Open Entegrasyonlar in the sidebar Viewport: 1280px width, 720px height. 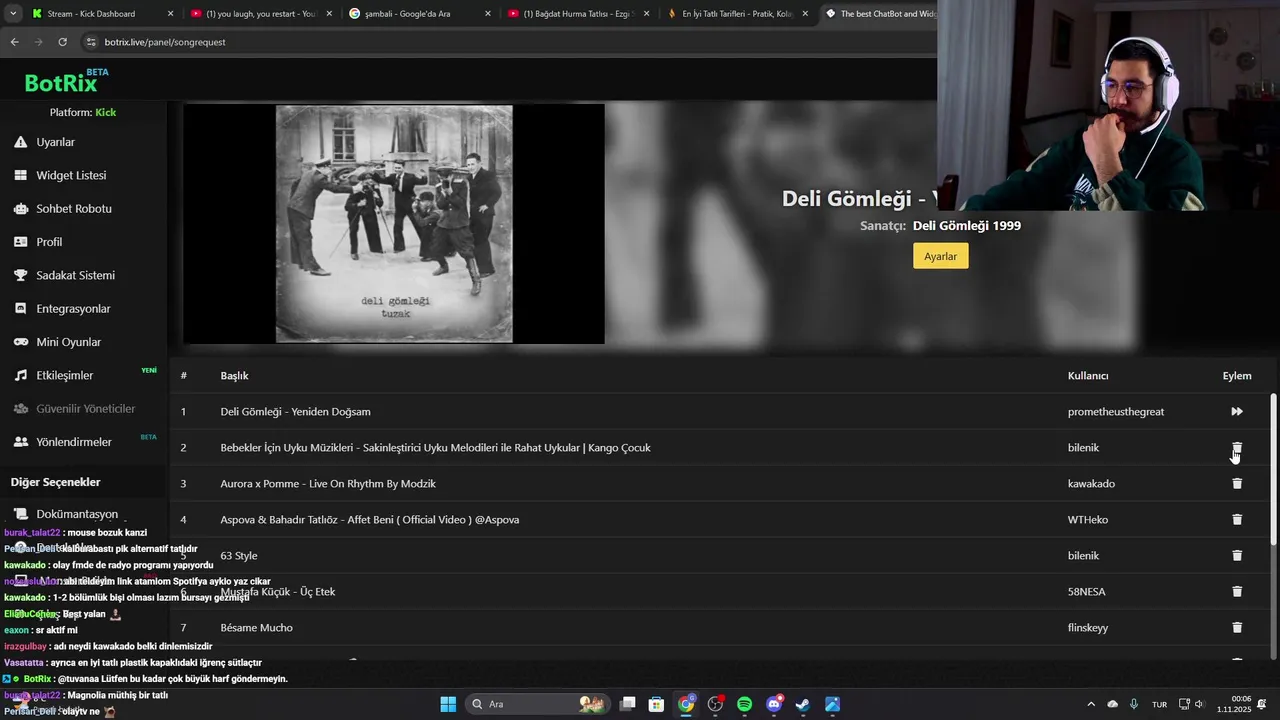[73, 309]
